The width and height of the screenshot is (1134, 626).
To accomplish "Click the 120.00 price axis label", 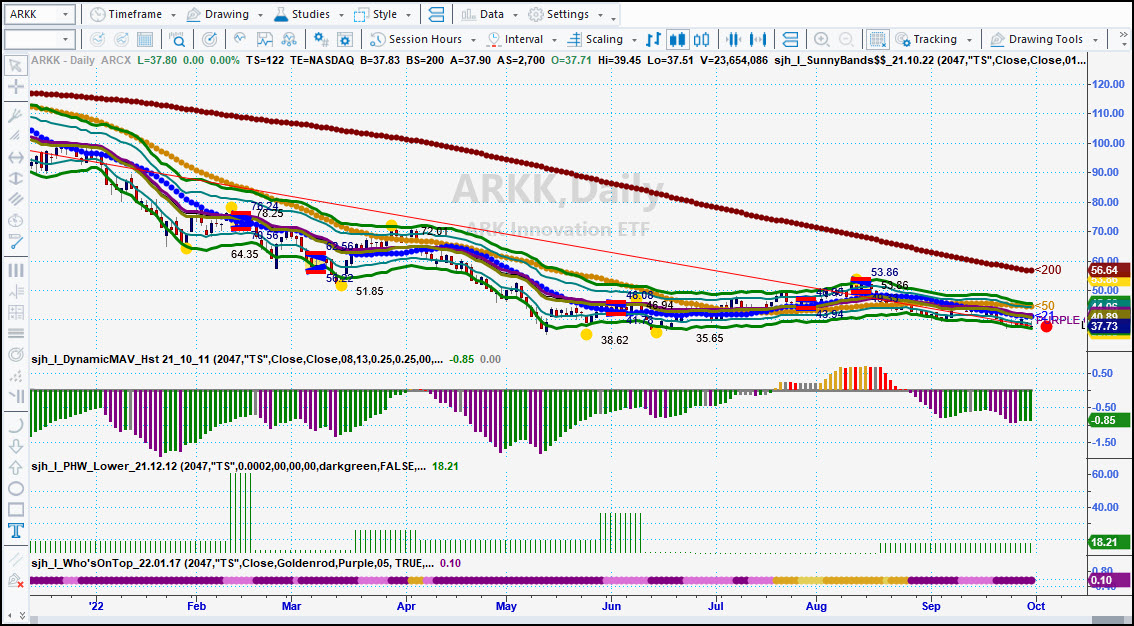I will click(1109, 84).
